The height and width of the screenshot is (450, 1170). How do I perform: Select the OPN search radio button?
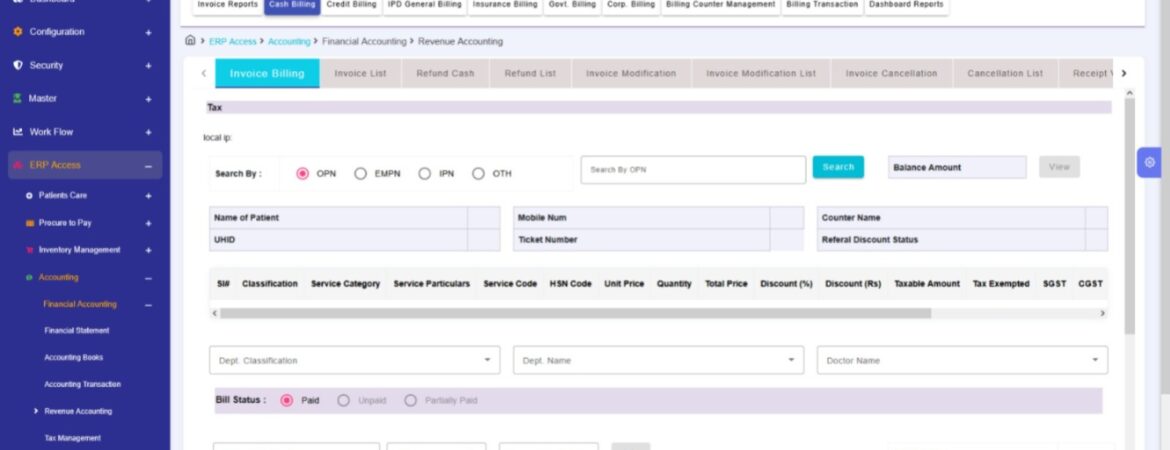(302, 173)
